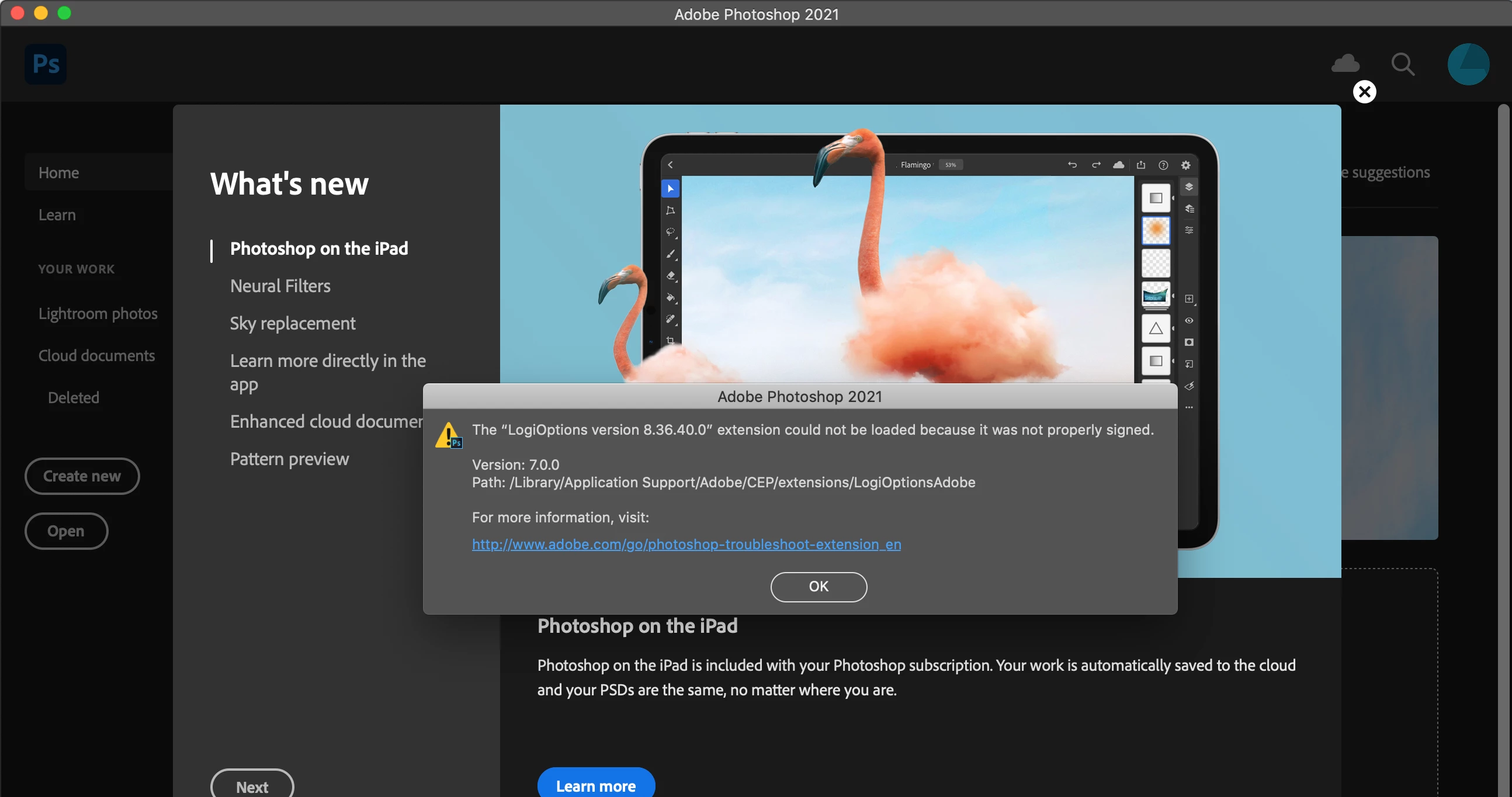
Task: Select Sky replacement in What's new
Action: coord(292,323)
